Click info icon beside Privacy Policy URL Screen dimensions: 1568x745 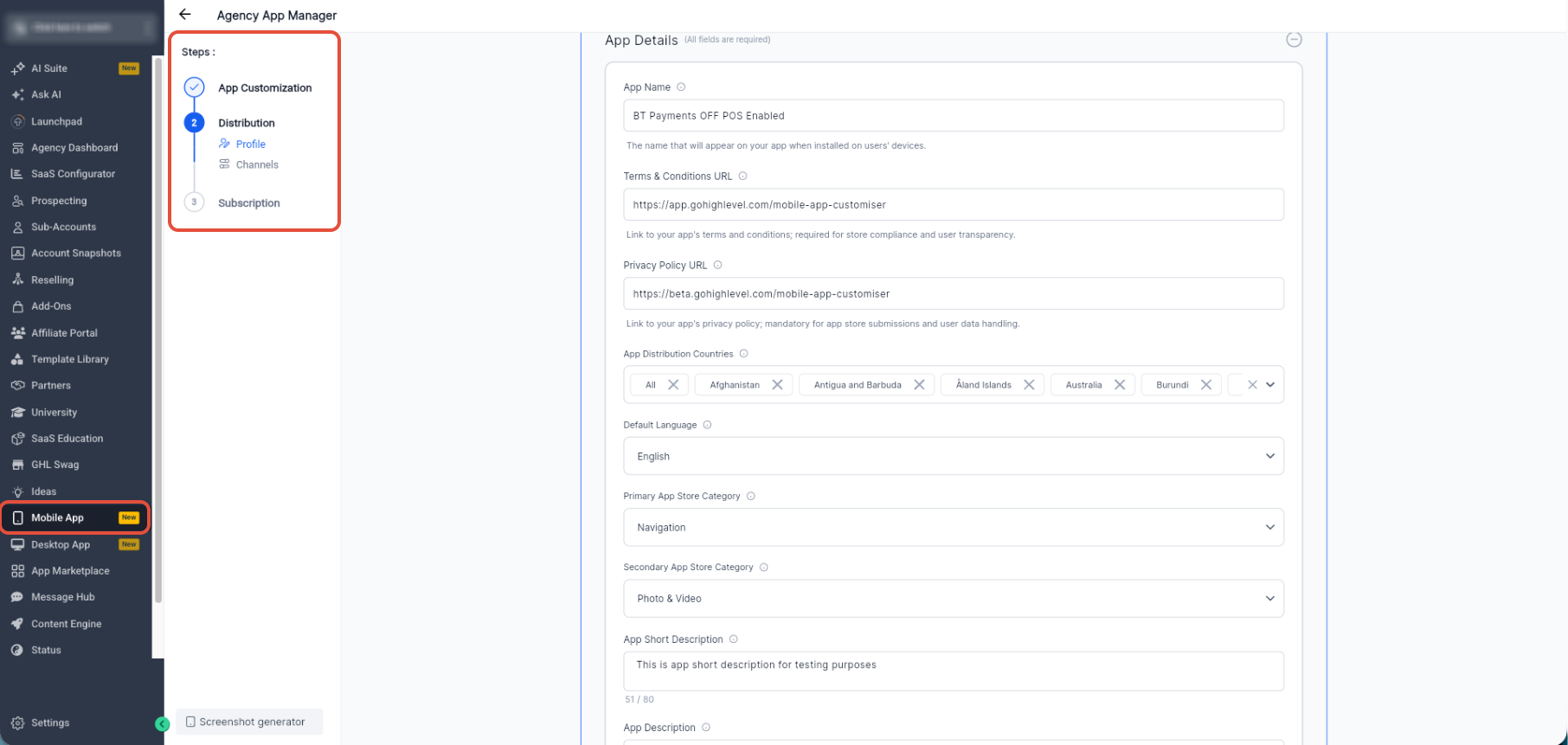tap(717, 266)
